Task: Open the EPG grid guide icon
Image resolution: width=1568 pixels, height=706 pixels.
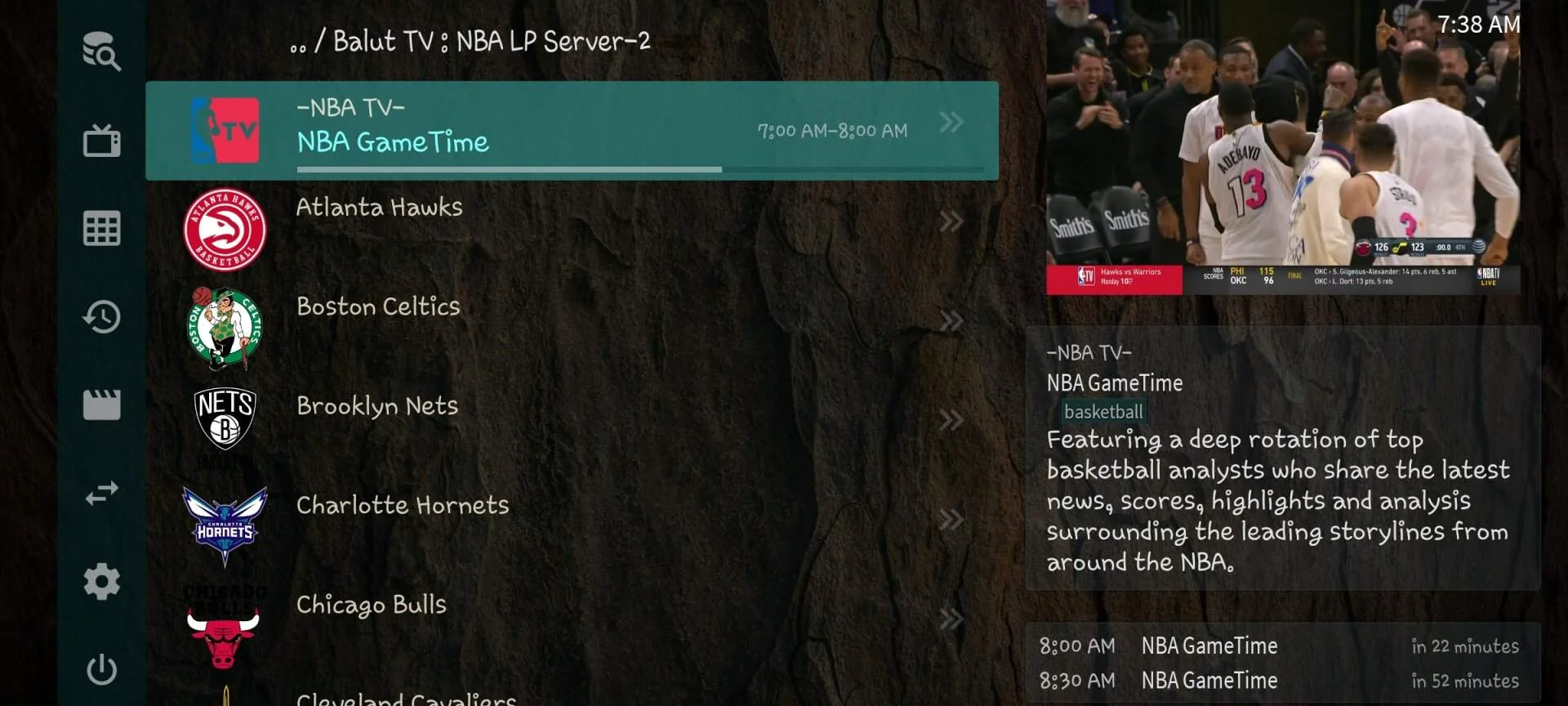Action: (101, 228)
